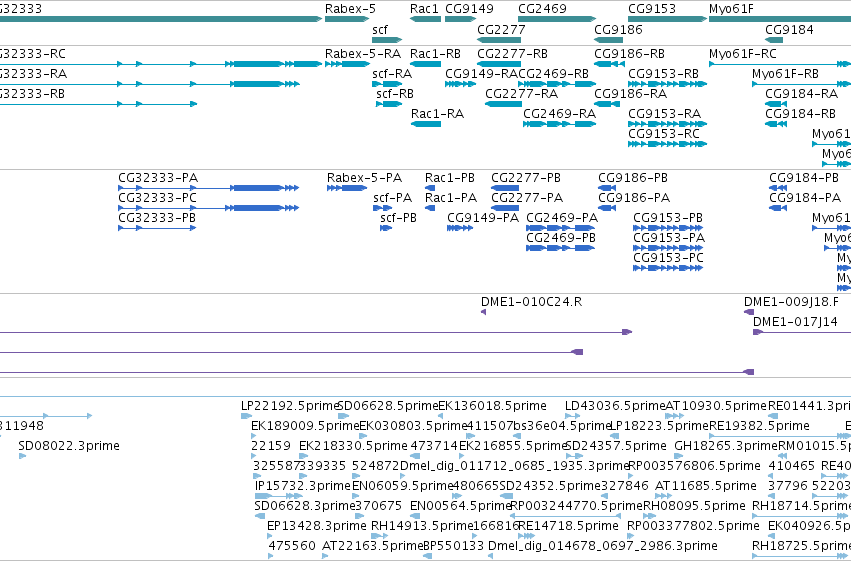The width and height of the screenshot is (851, 561).
Task: Select EST RH14913.5prime
Action: point(380,537)
